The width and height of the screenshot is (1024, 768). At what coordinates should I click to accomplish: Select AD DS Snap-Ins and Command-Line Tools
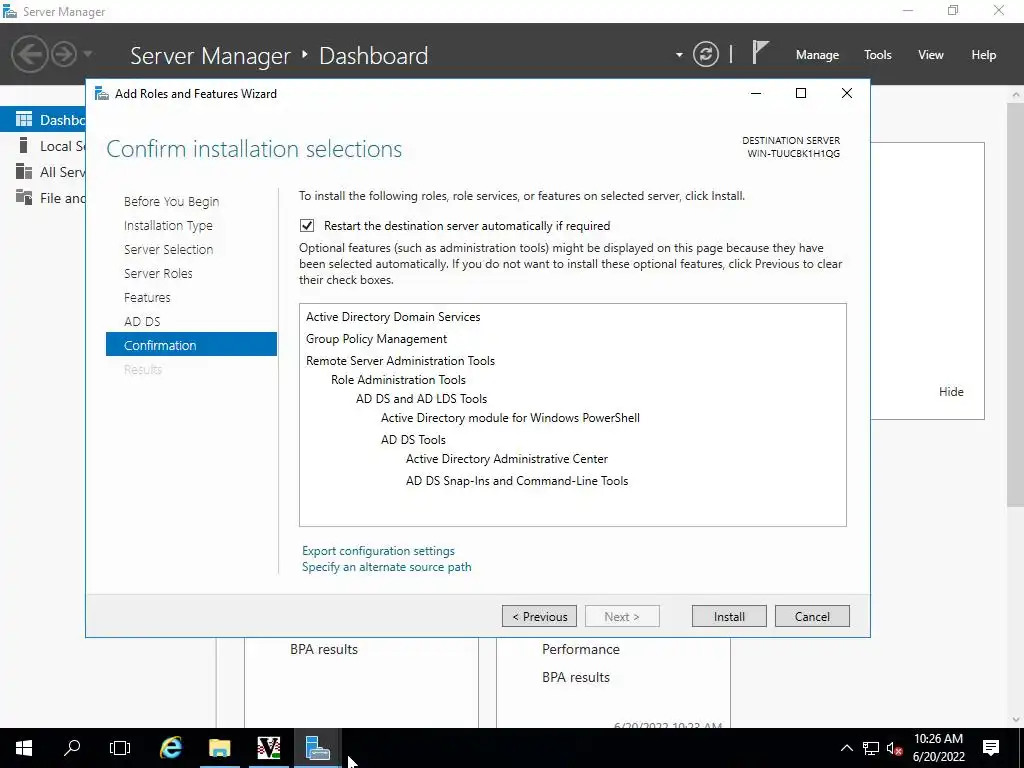pos(517,481)
